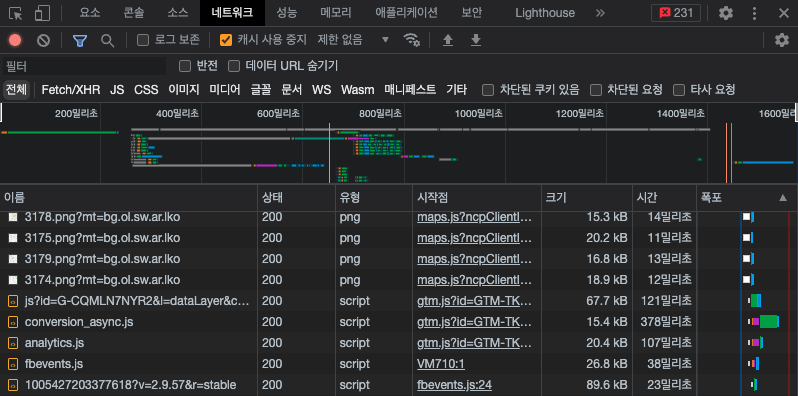Open fbevents.js:24 initiator link

pos(454,385)
